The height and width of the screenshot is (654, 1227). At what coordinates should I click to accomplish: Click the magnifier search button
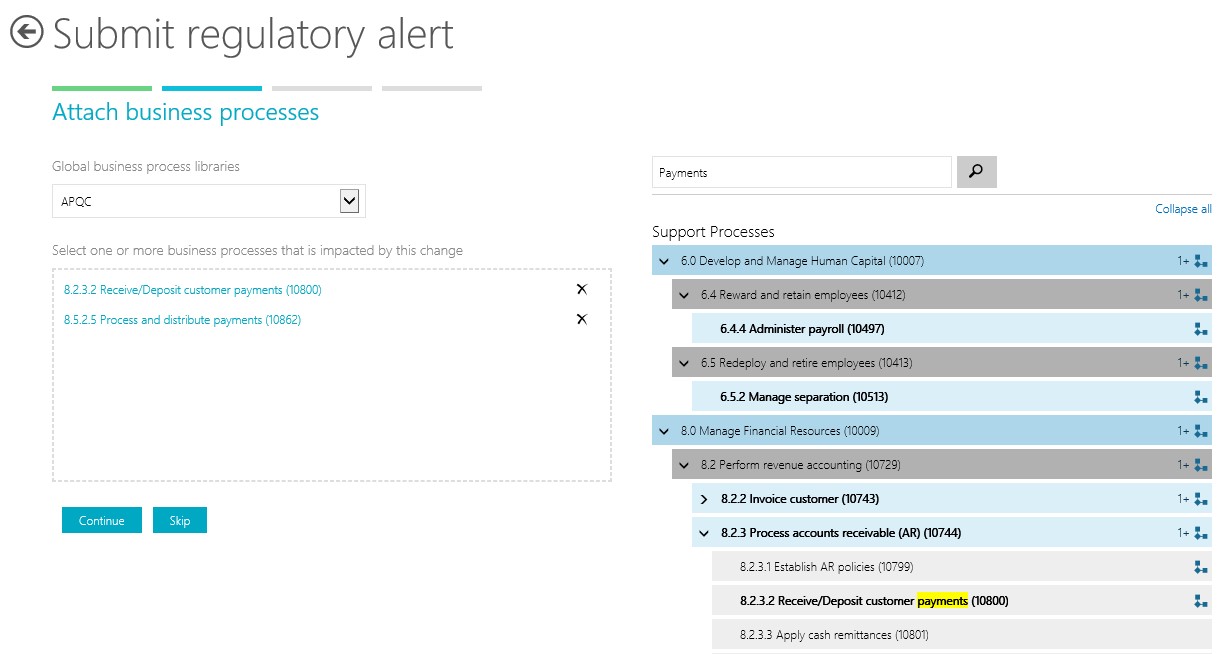(x=976, y=172)
